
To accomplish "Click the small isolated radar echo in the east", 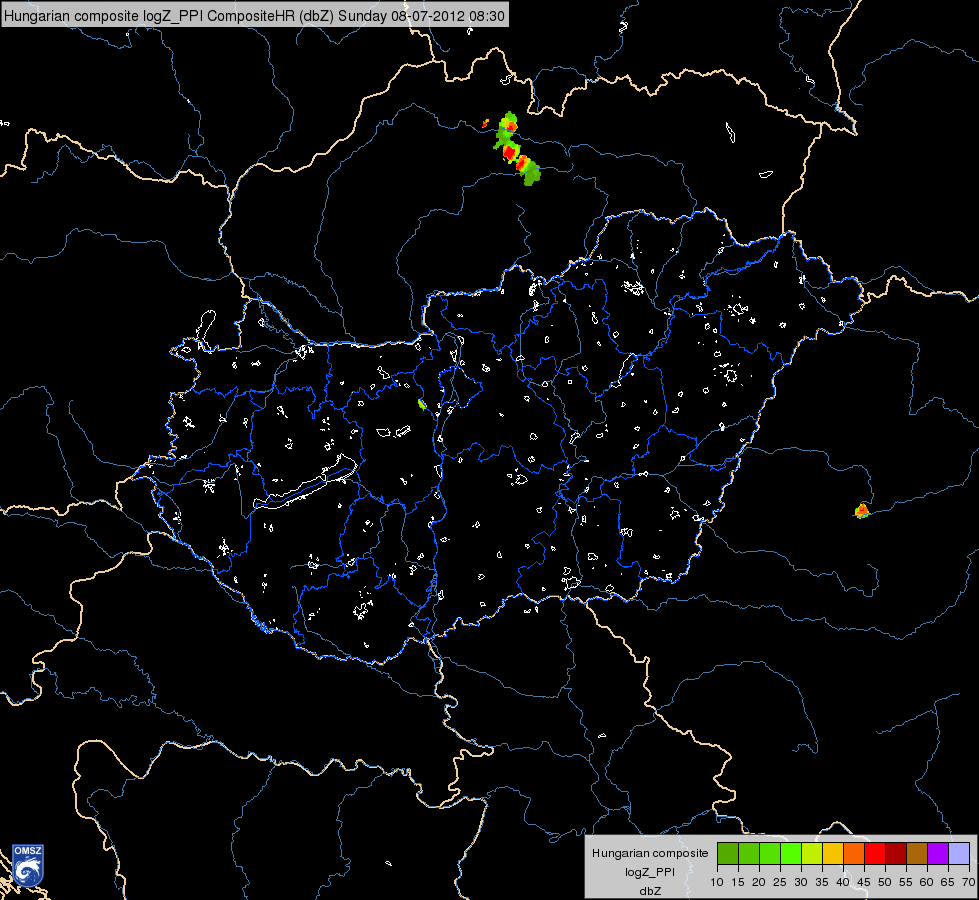I will (x=862, y=511).
